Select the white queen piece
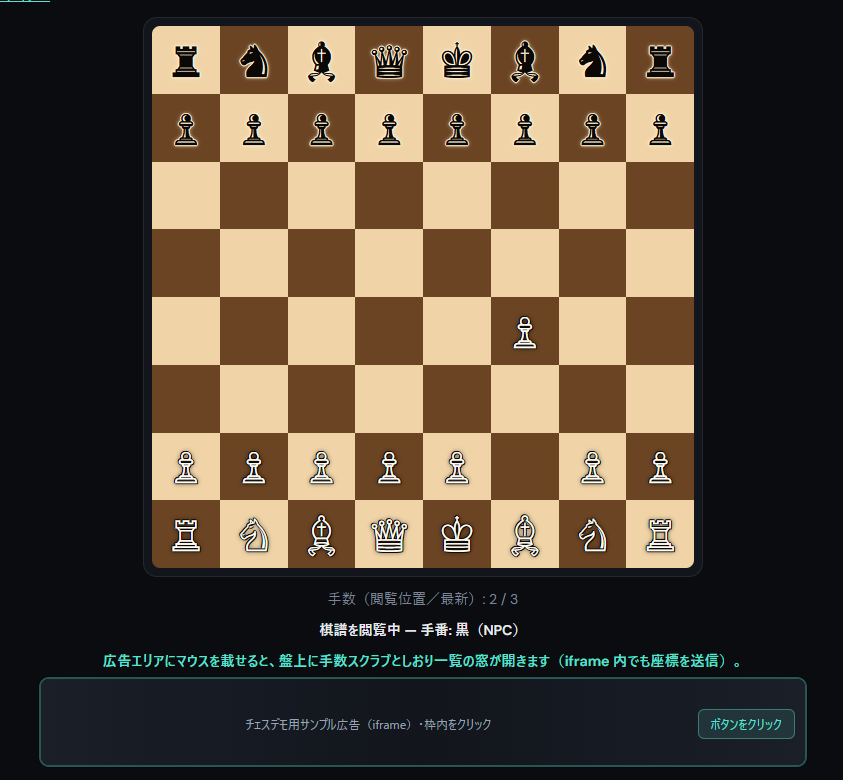Viewport: 843px width, 780px height. coord(389,535)
